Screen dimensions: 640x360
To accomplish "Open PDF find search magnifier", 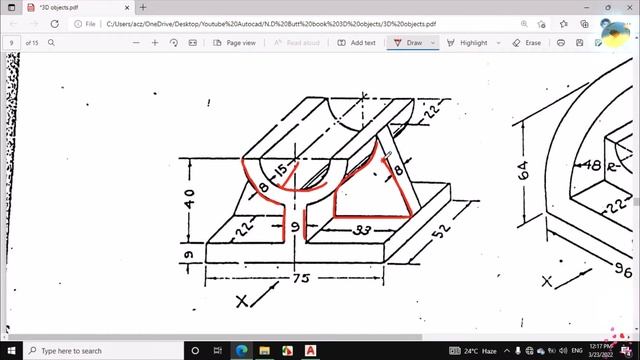I will [x=51, y=42].
